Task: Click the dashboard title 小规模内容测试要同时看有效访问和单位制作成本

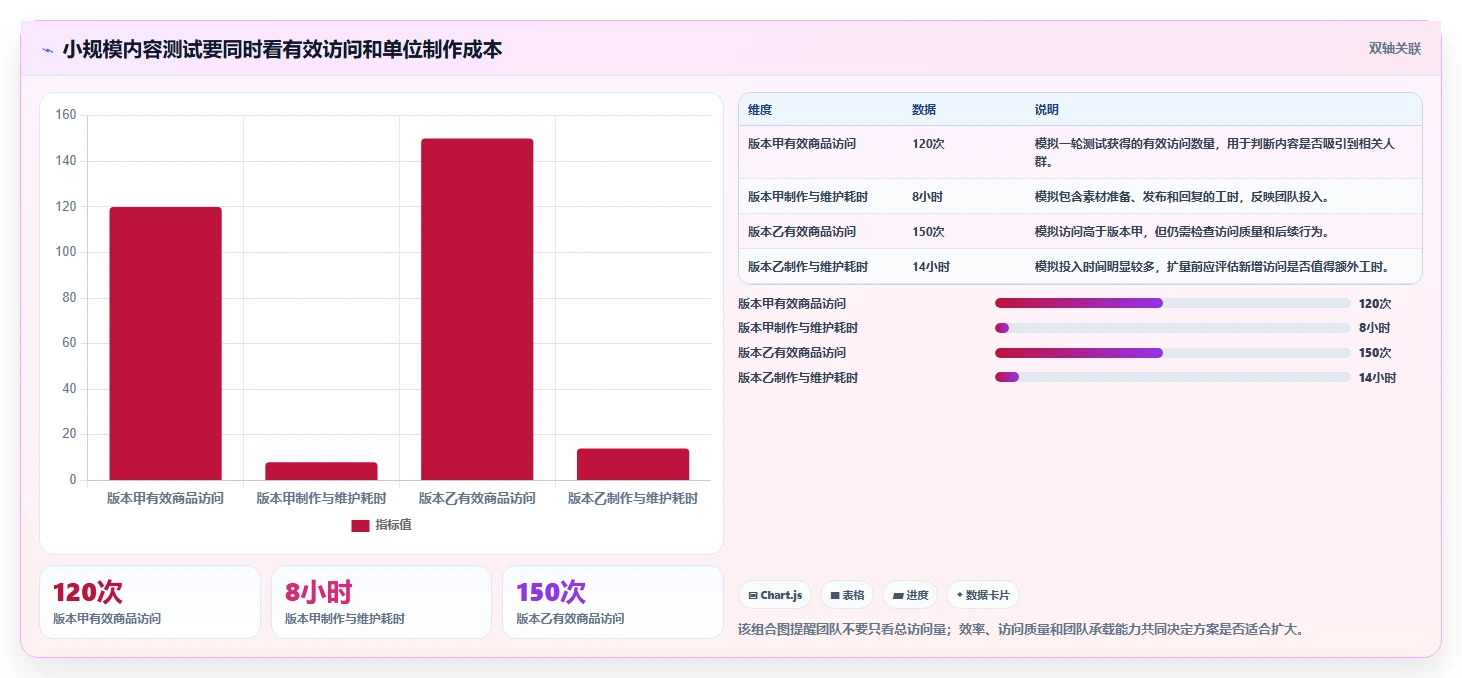Action: [282, 49]
